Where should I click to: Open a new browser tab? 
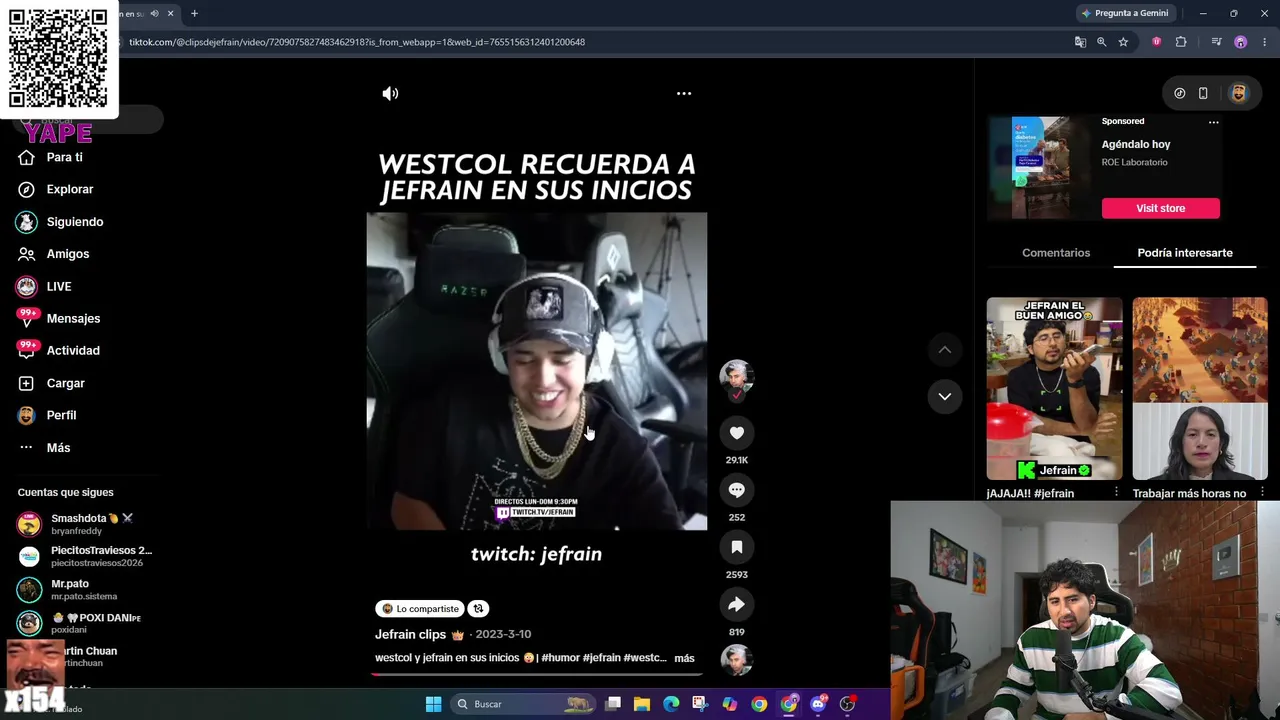tap(194, 13)
